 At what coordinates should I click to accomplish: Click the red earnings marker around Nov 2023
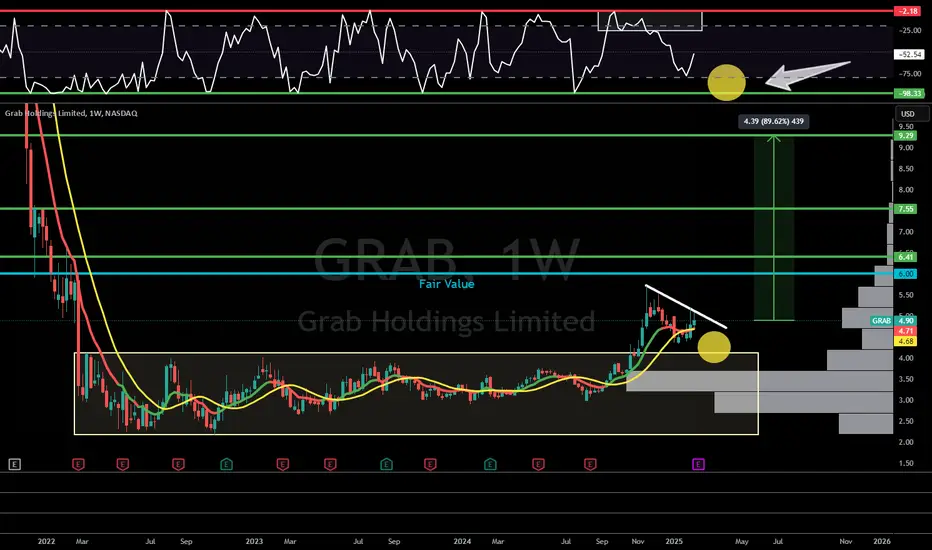(x=430, y=464)
